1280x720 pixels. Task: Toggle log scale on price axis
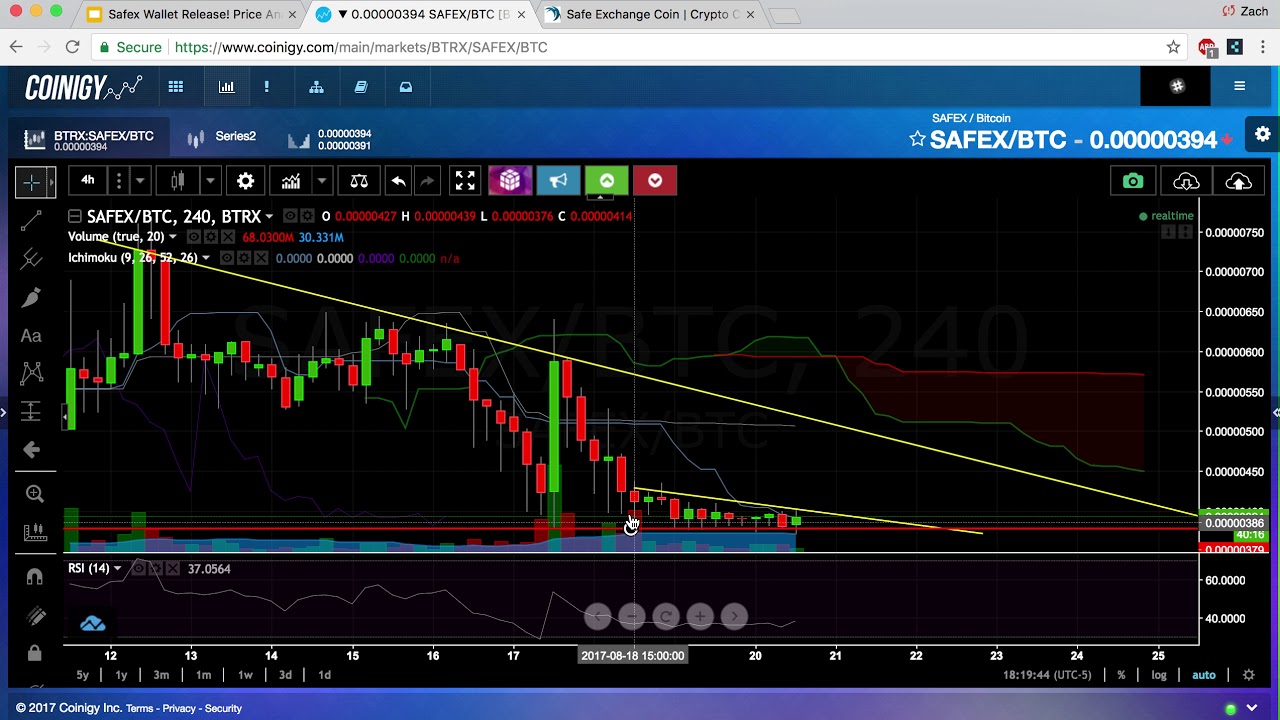click(x=1159, y=675)
